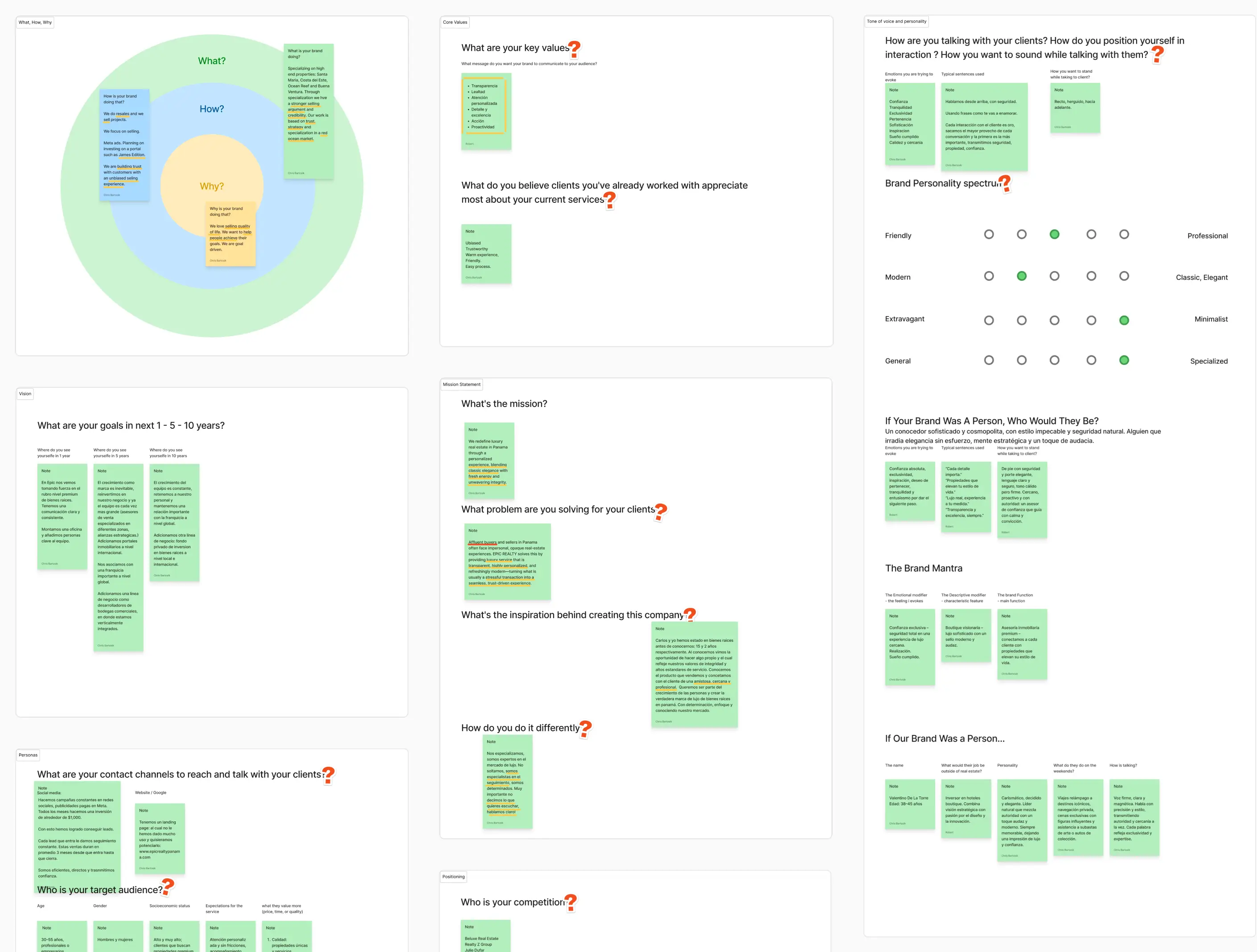The image size is (1257, 952).
Task: Select the filled green circle in the Modern–Classic, Elegant row
Action: click(1022, 276)
